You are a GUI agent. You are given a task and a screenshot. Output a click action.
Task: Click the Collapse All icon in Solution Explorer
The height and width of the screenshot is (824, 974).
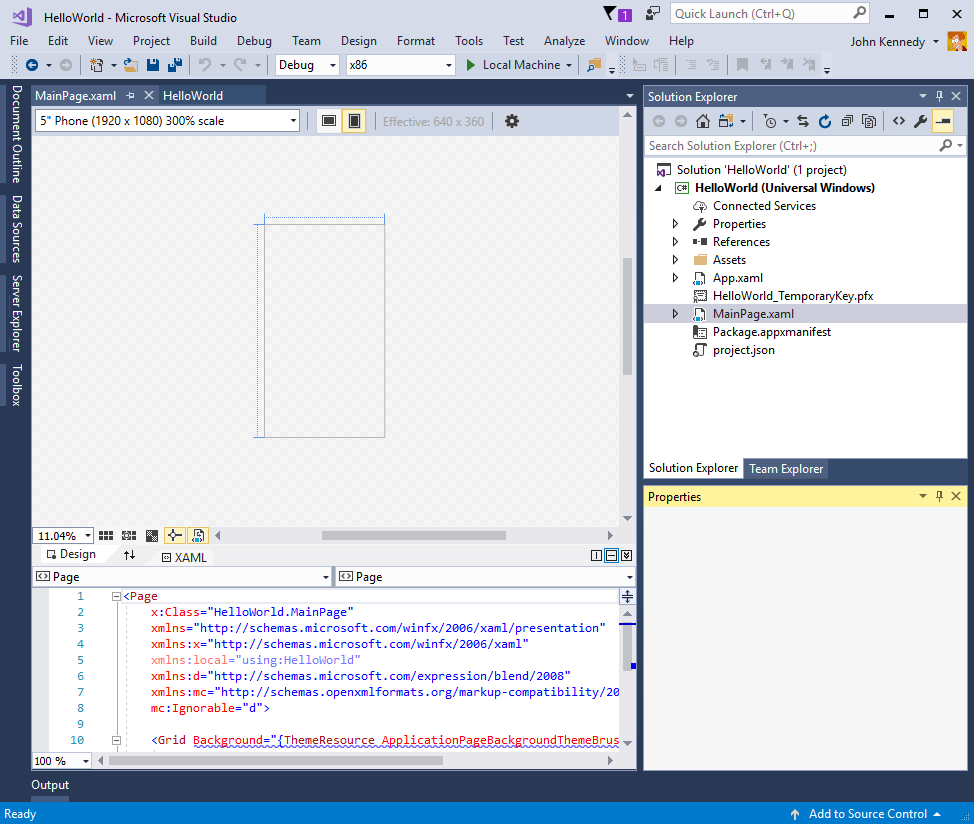pos(848,120)
